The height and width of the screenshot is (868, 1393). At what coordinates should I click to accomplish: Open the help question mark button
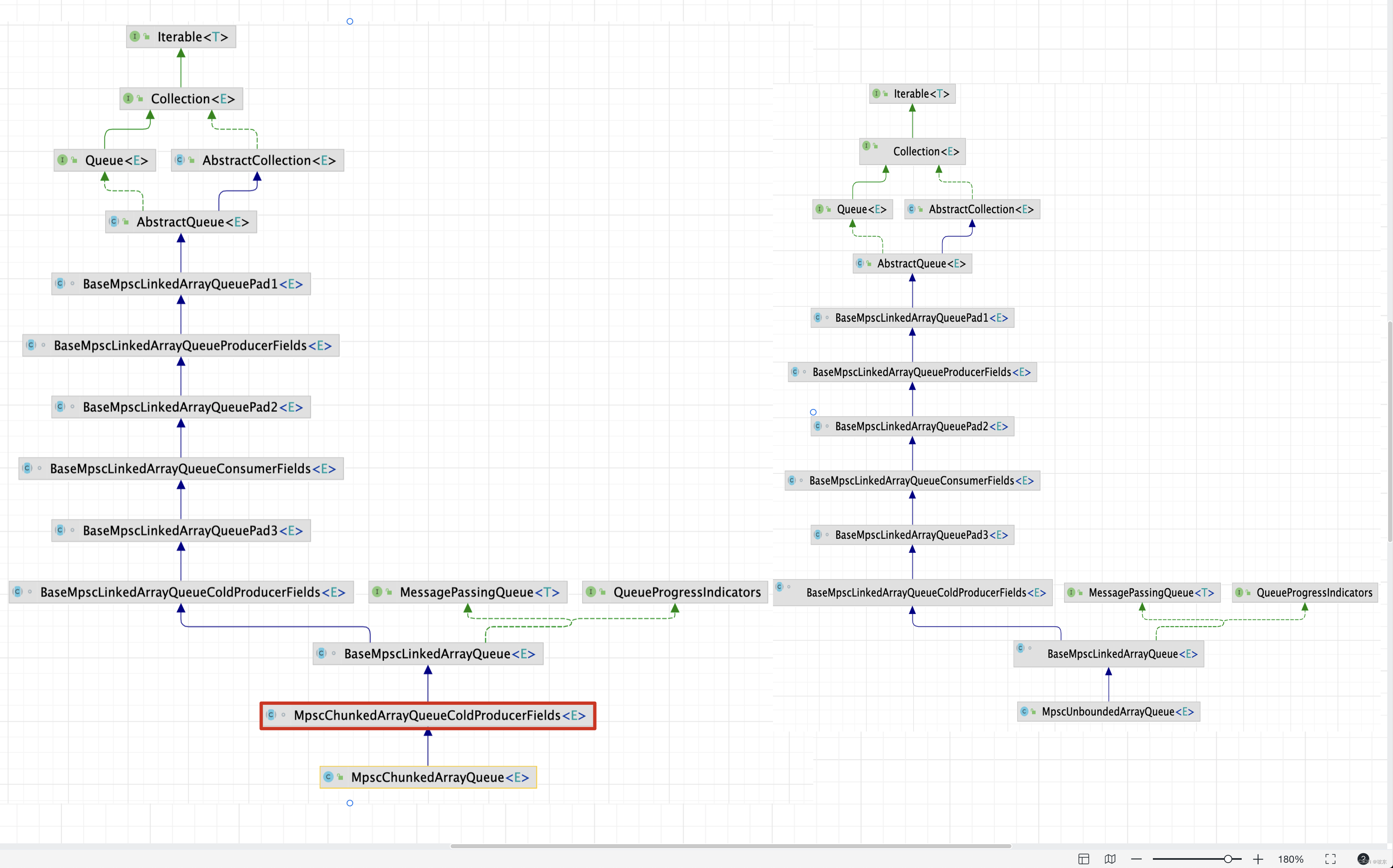(1363, 859)
